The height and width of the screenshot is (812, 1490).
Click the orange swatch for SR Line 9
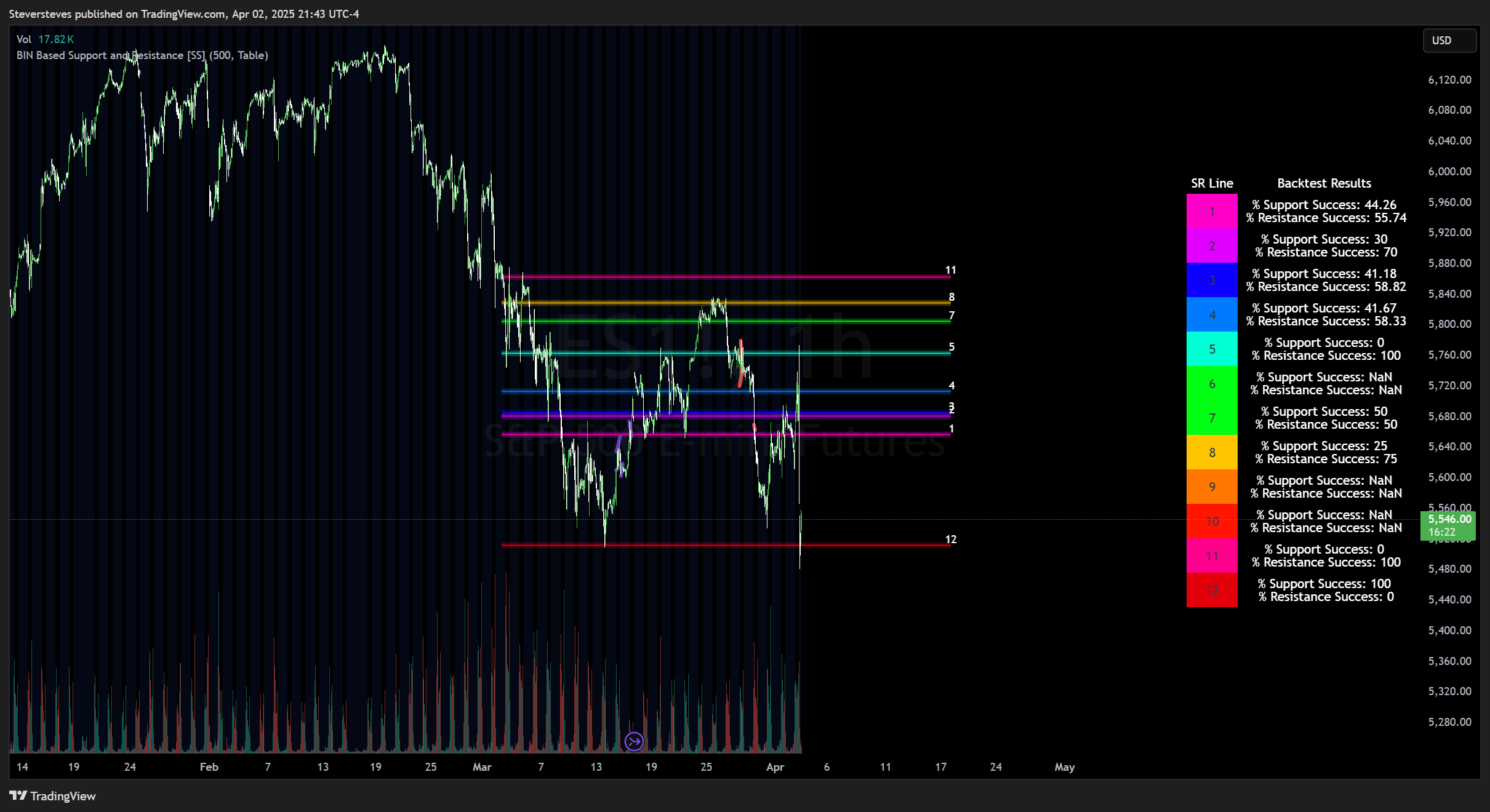point(1212,487)
